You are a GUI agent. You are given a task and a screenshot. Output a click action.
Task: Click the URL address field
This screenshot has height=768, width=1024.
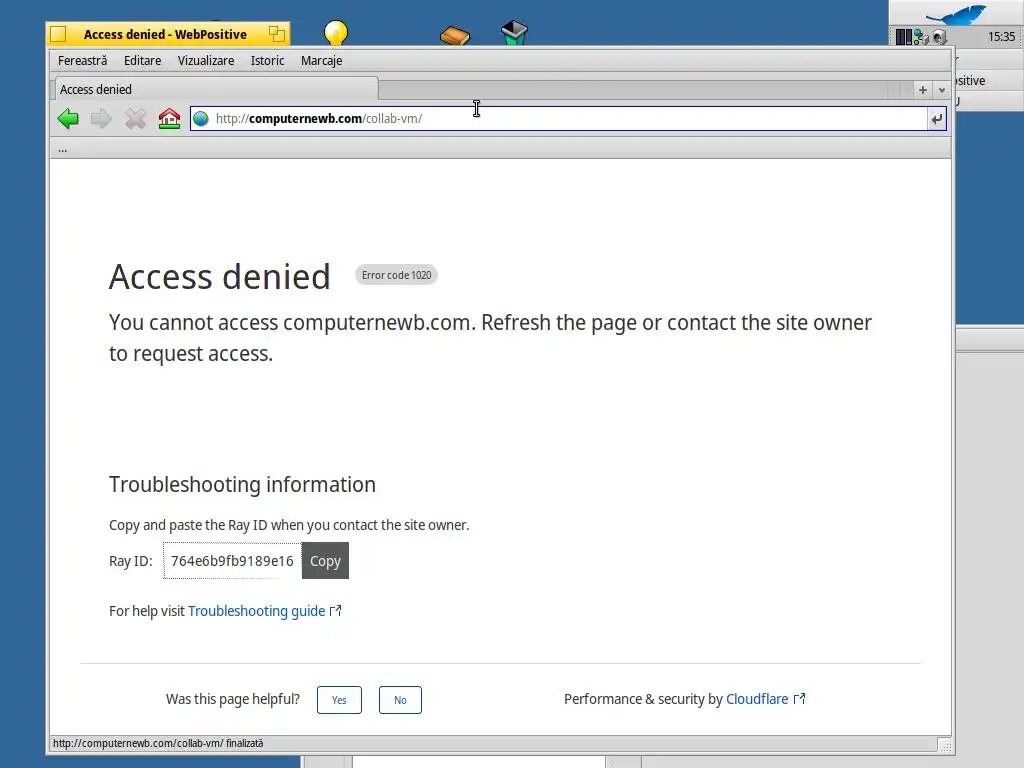click(568, 119)
